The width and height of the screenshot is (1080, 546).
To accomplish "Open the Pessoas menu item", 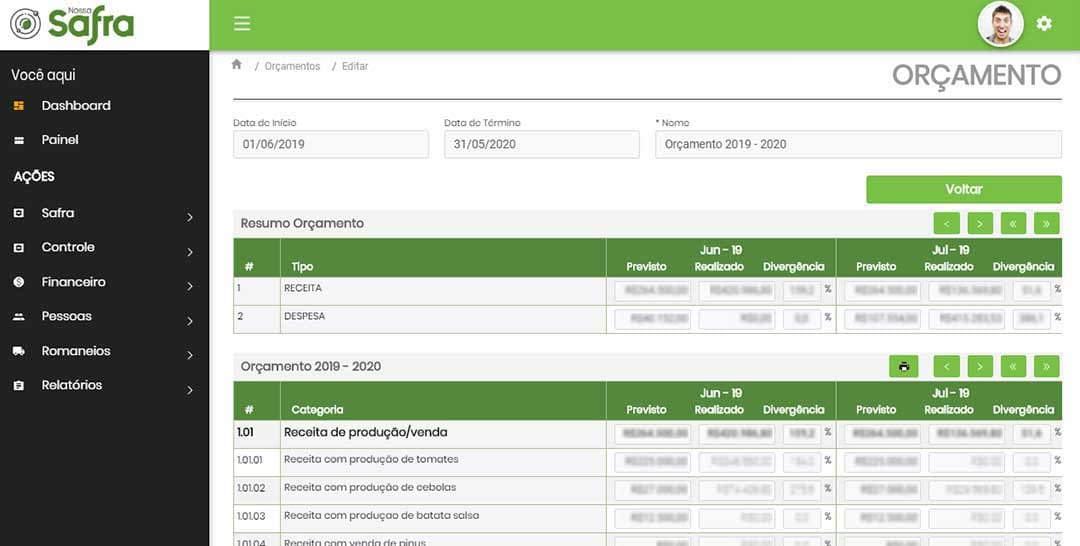I will [x=66, y=316].
